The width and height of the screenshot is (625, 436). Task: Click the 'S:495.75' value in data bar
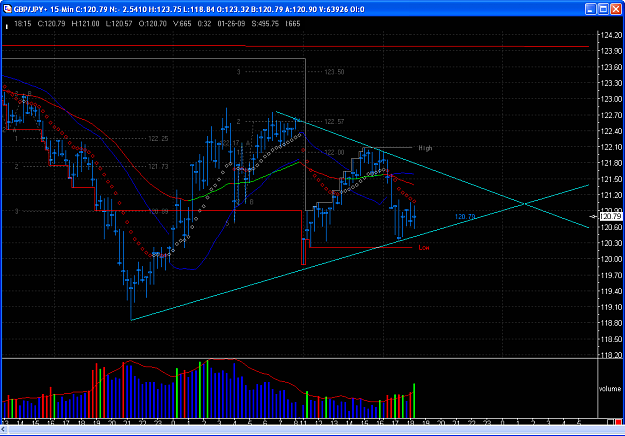(x=265, y=24)
